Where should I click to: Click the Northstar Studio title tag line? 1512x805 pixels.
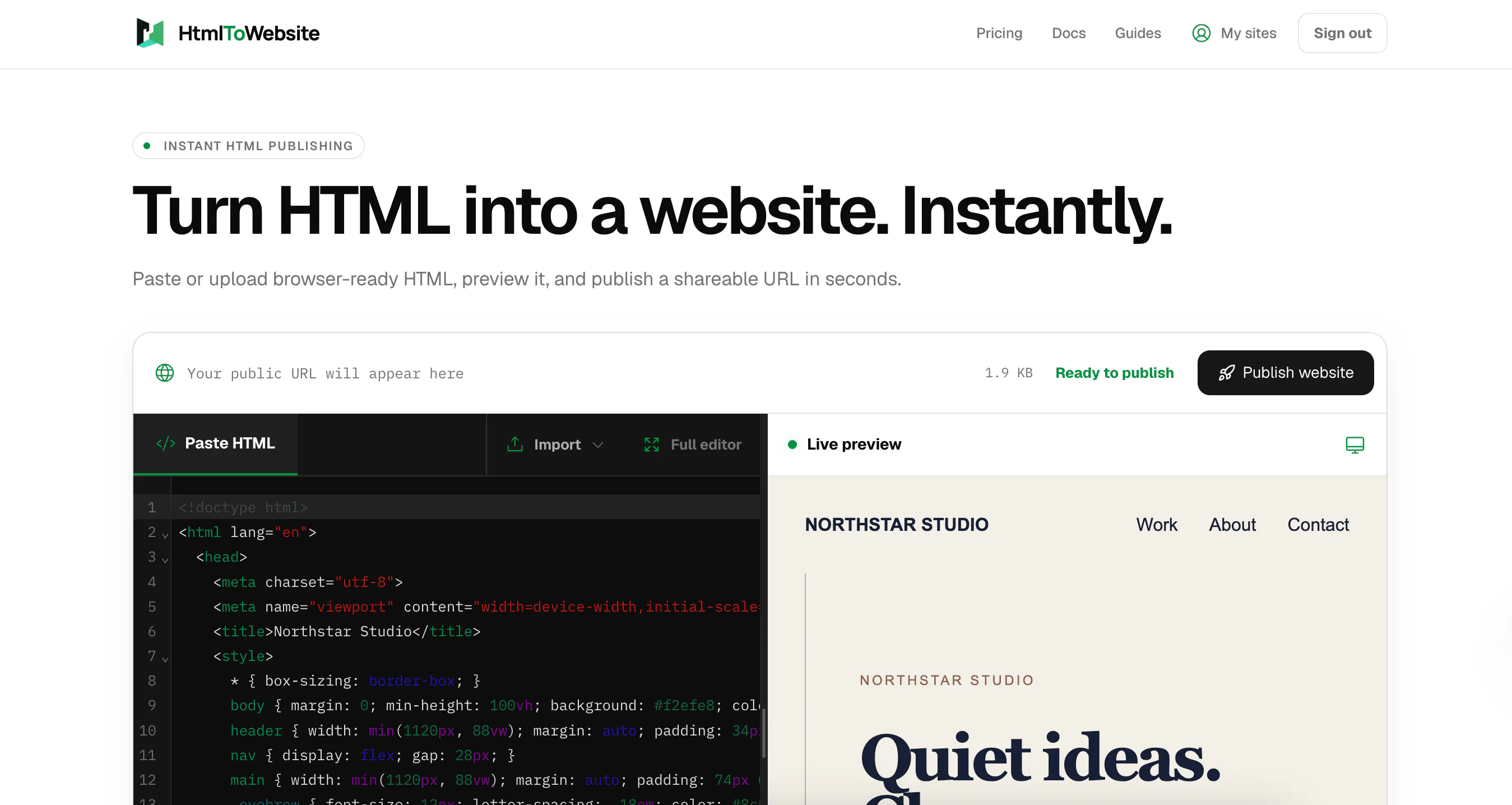346,631
